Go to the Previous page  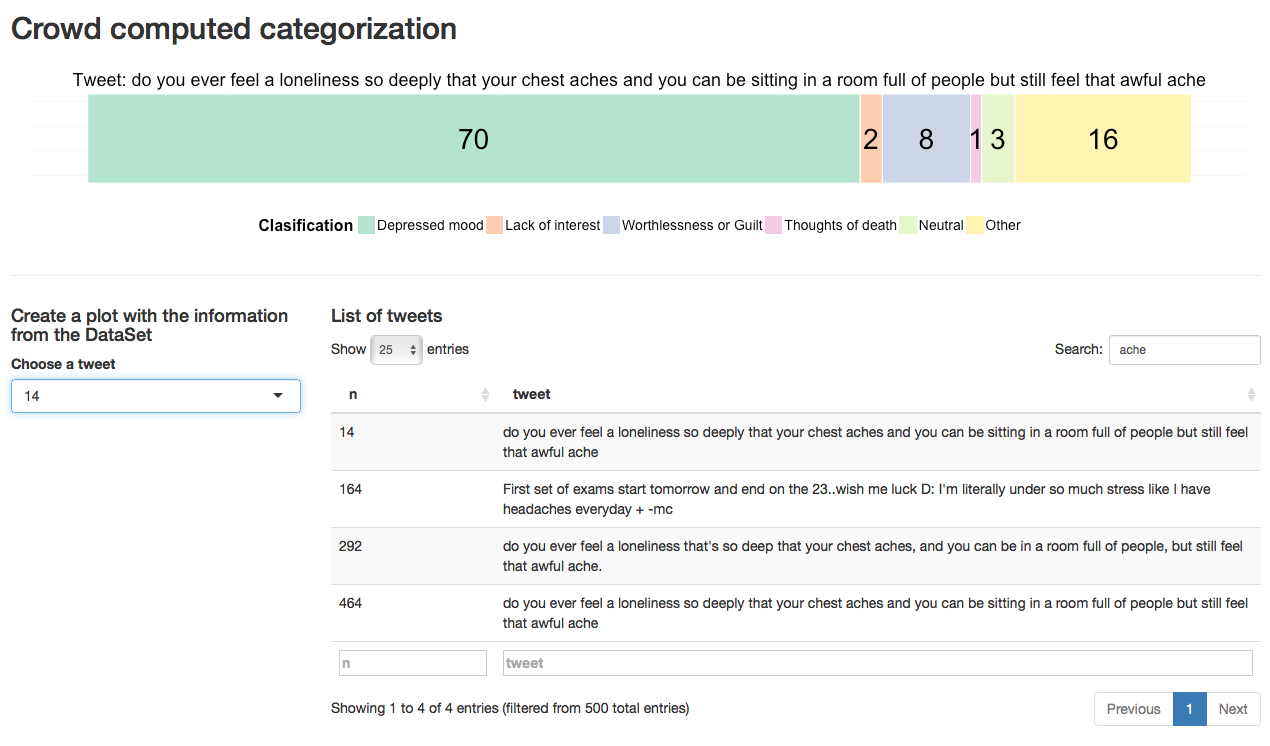click(x=1133, y=709)
